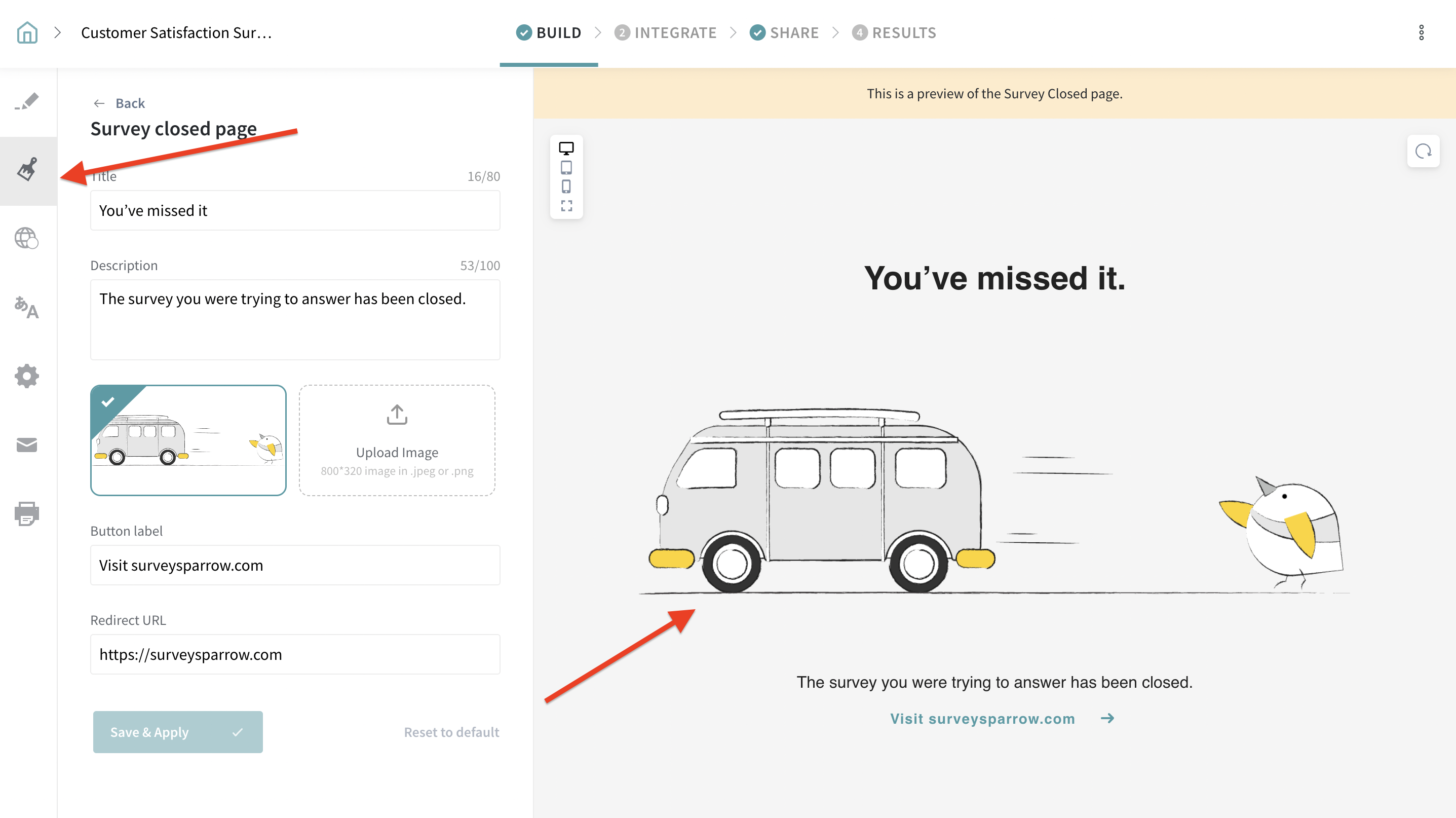Screen dimensions: 1456x818
Task: Open the gear settings icon in sidebar
Action: tap(26, 376)
